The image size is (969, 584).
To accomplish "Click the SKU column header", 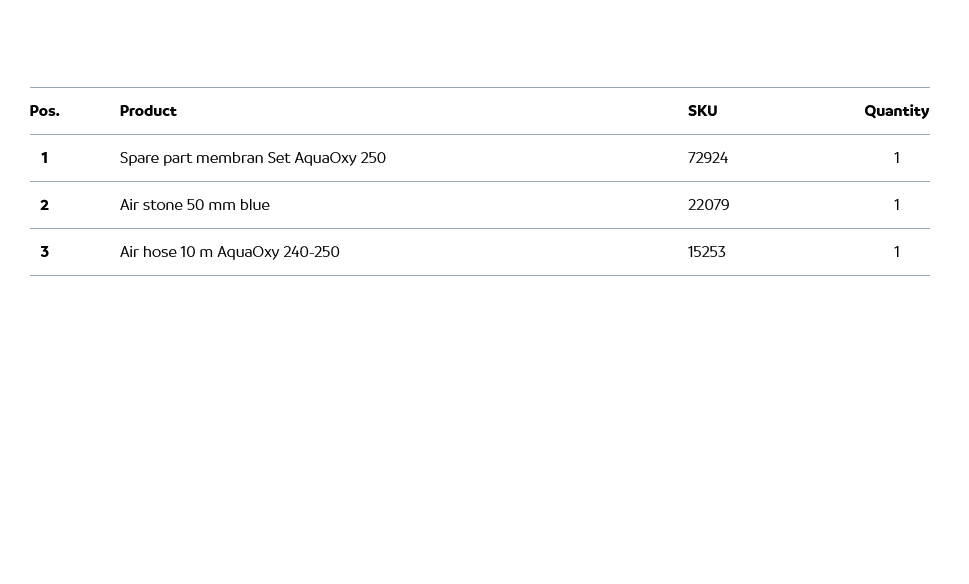I will click(702, 111).
